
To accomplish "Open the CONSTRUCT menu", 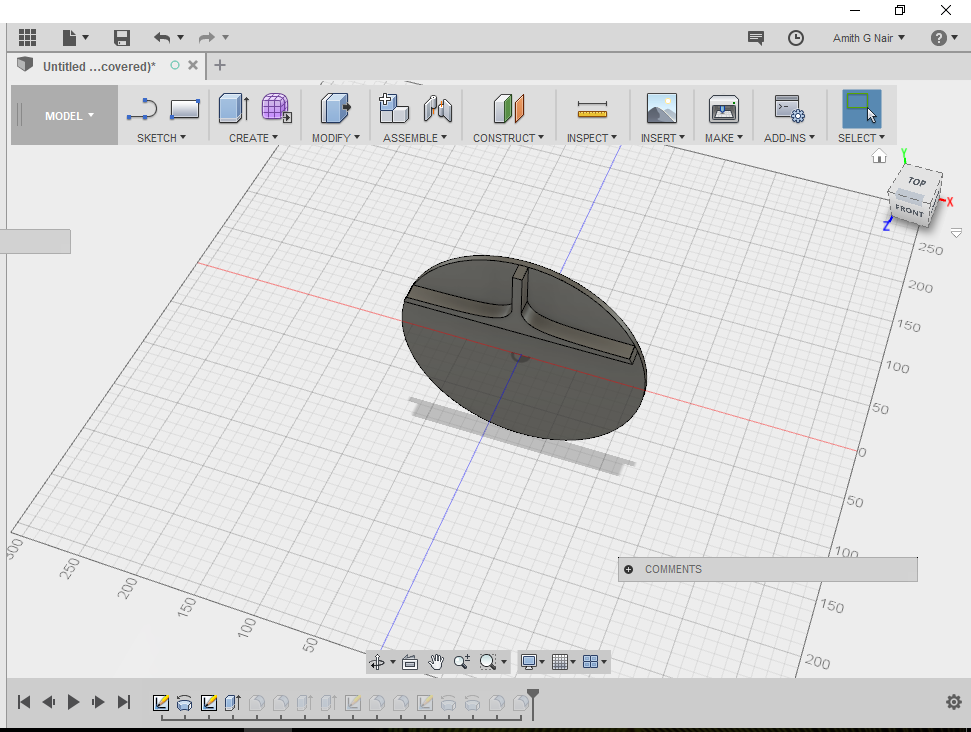I will (x=508, y=138).
